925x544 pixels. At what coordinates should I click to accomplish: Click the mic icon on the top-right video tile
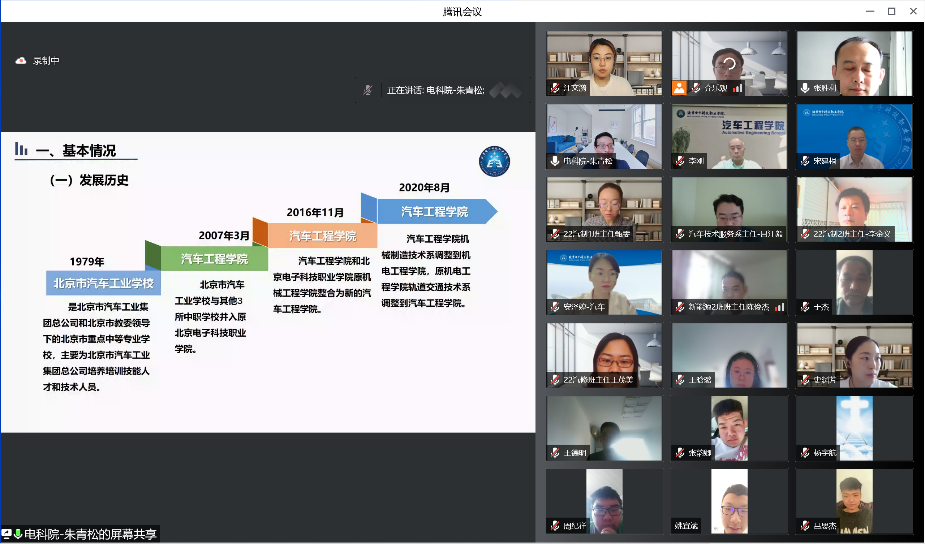[x=804, y=88]
